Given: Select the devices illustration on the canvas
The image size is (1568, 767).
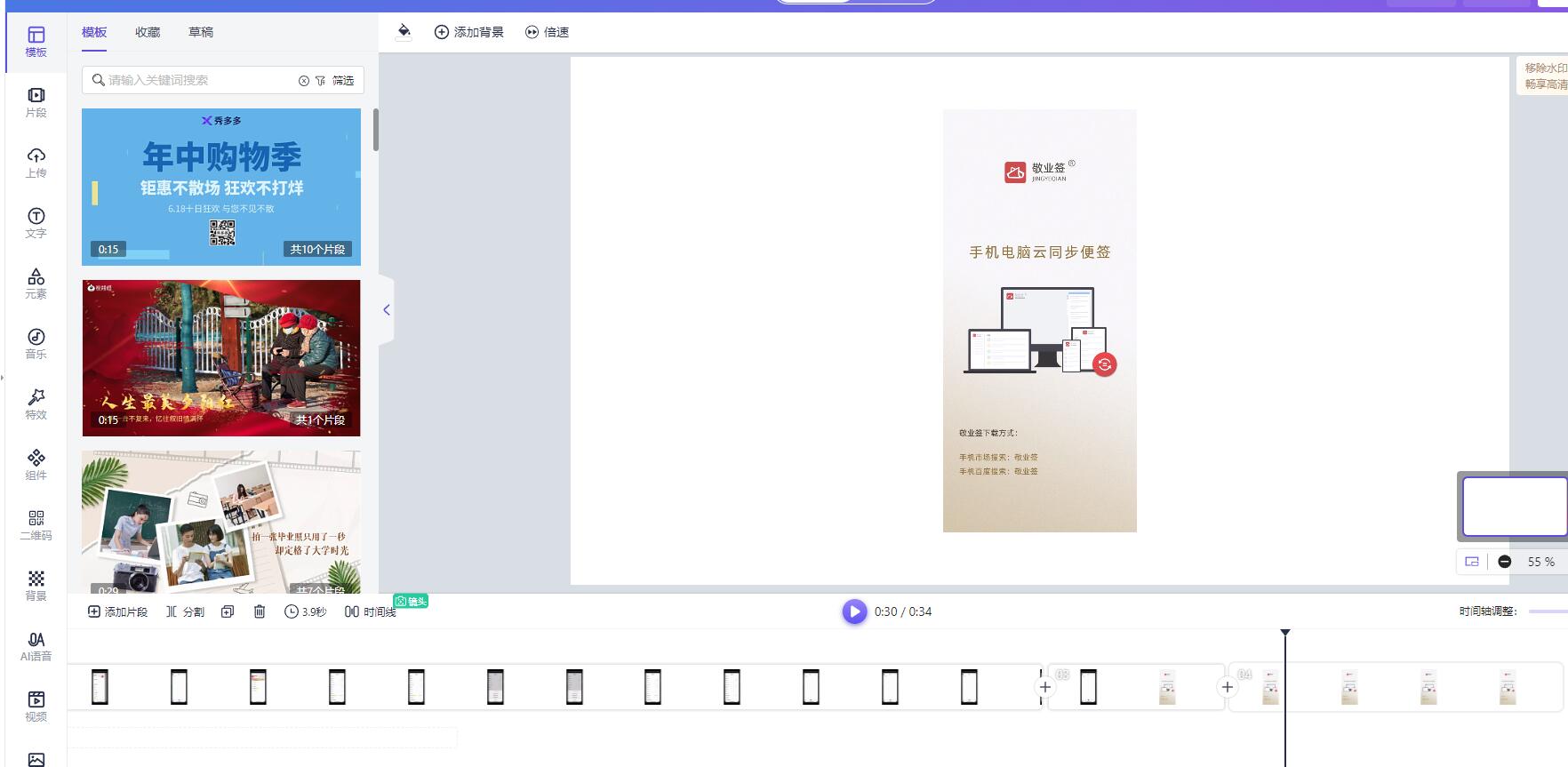Looking at the screenshot, I should pos(1040,332).
